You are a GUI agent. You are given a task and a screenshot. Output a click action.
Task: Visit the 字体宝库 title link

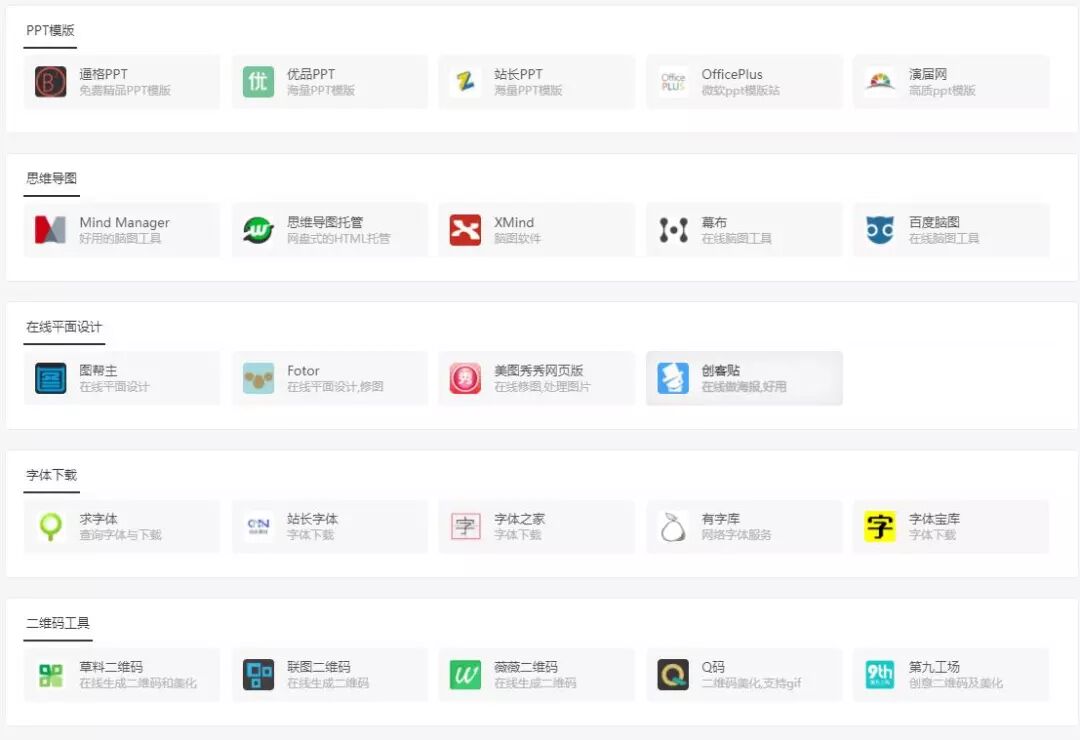(934, 519)
